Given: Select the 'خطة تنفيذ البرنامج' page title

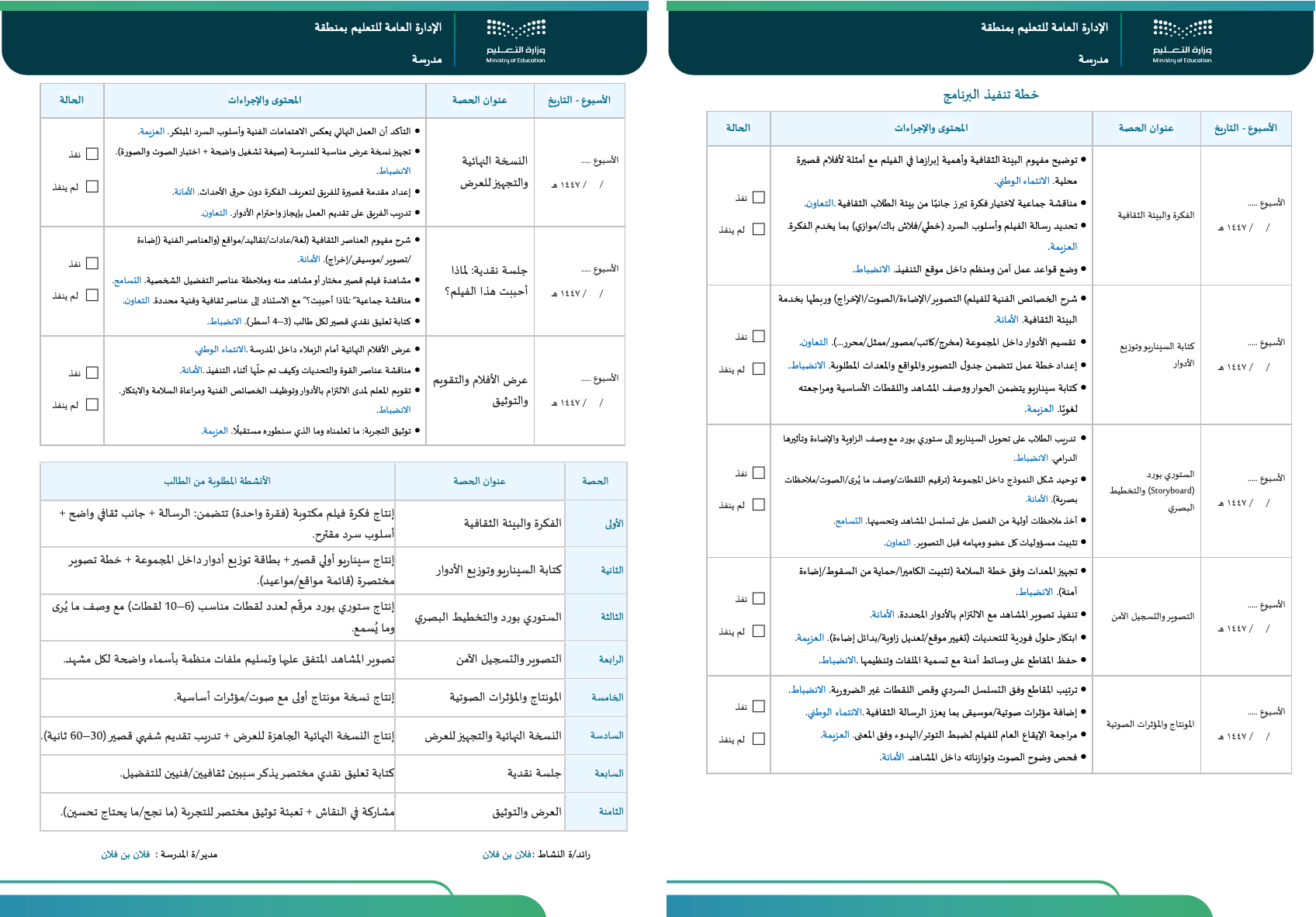Looking at the screenshot, I should (x=990, y=95).
